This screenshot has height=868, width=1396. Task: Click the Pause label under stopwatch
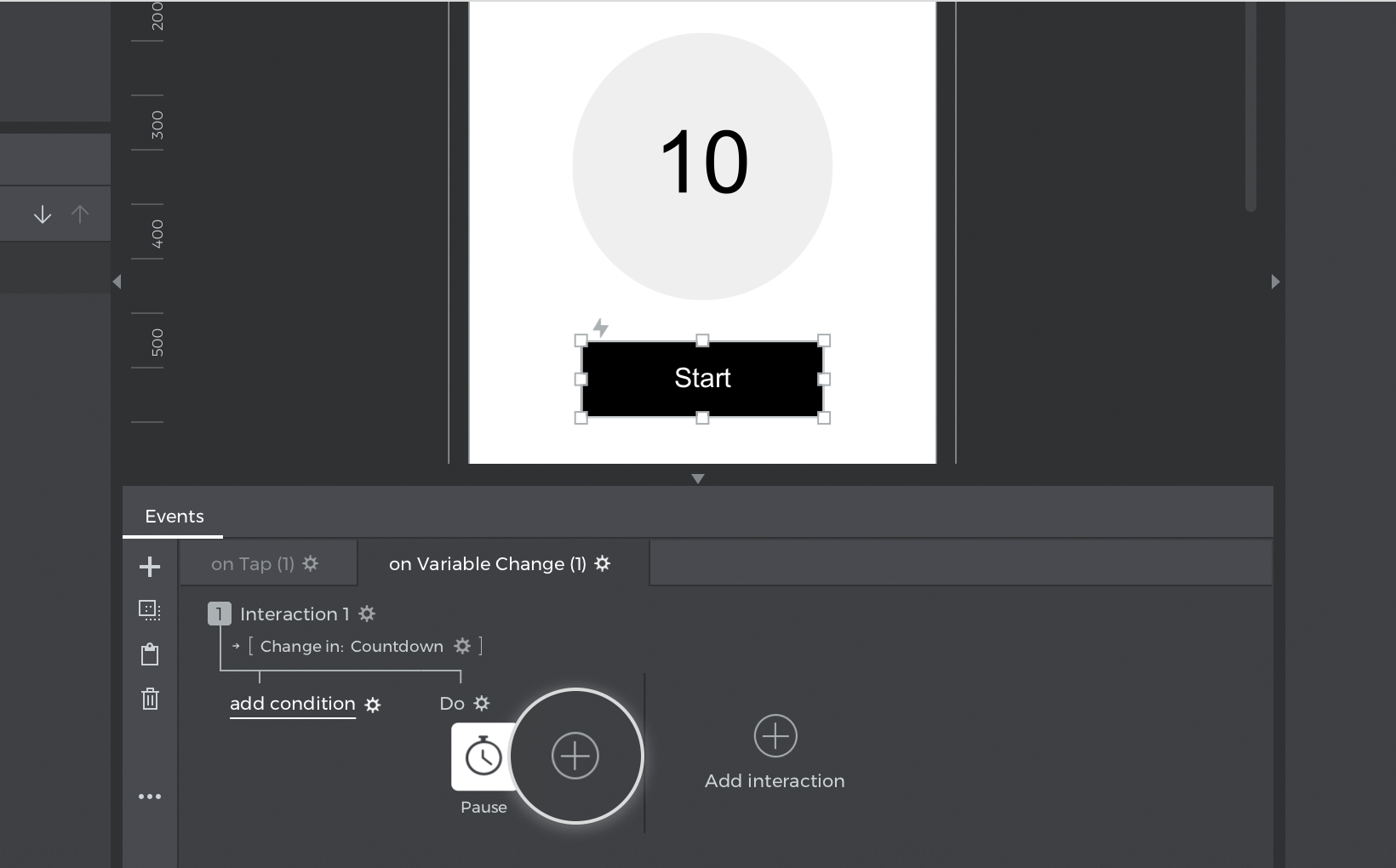point(483,808)
